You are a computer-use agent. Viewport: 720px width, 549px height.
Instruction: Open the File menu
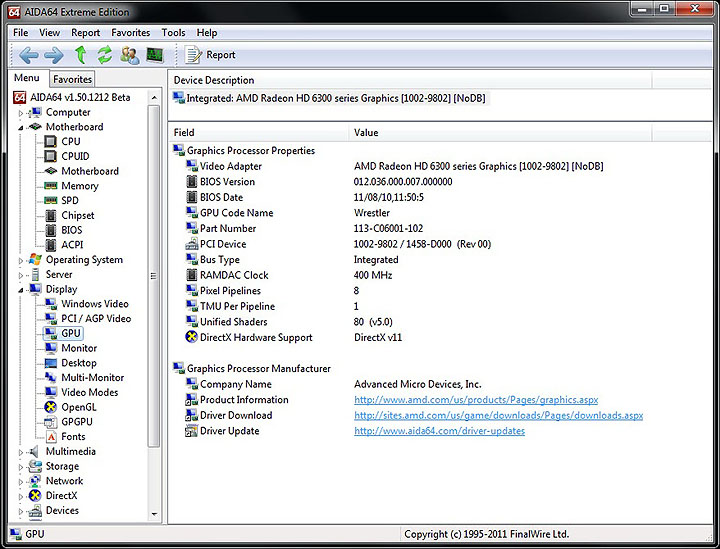(x=21, y=33)
